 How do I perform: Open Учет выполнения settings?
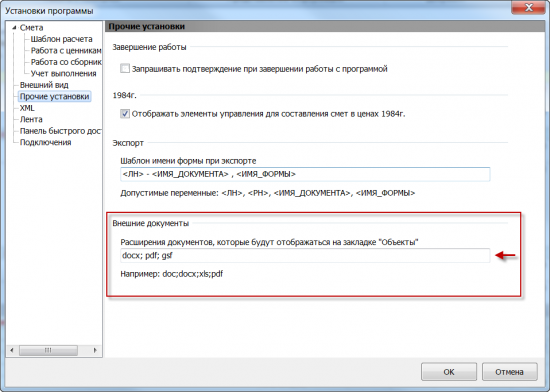pos(63,74)
